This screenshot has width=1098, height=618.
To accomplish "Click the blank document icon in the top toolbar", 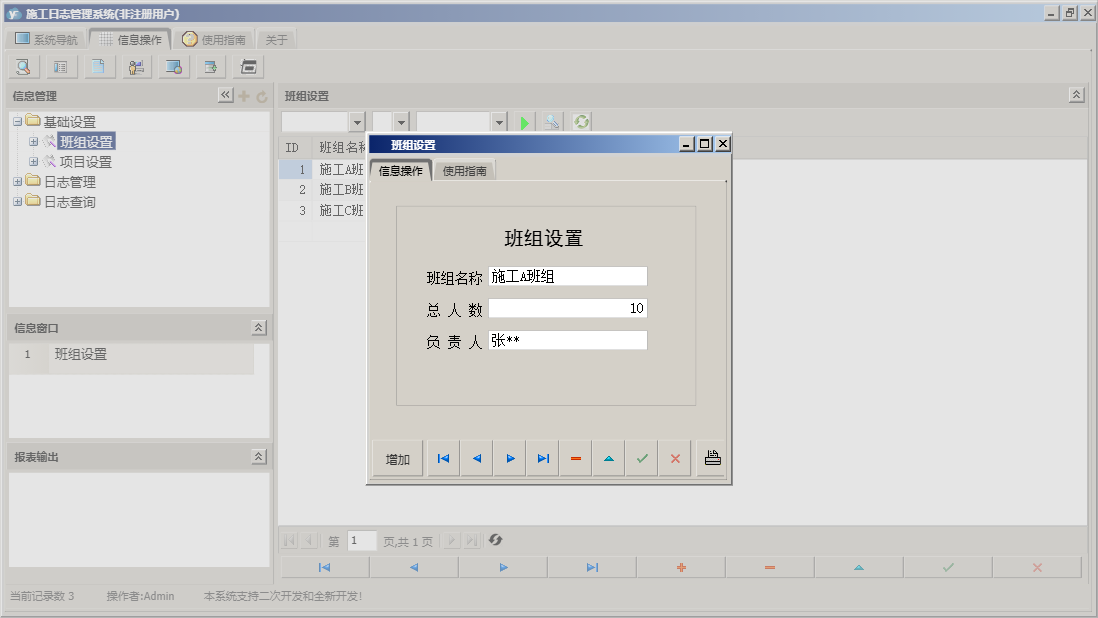I will tap(98, 67).
